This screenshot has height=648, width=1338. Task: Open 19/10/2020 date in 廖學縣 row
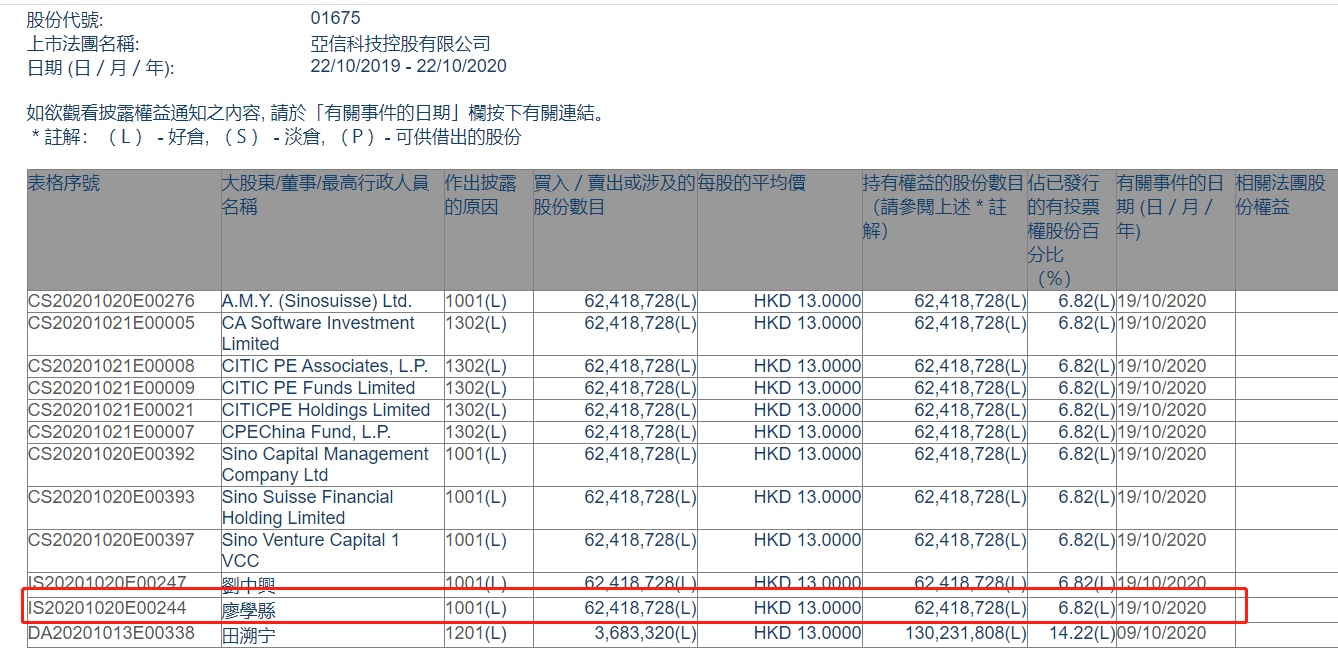[1162, 608]
